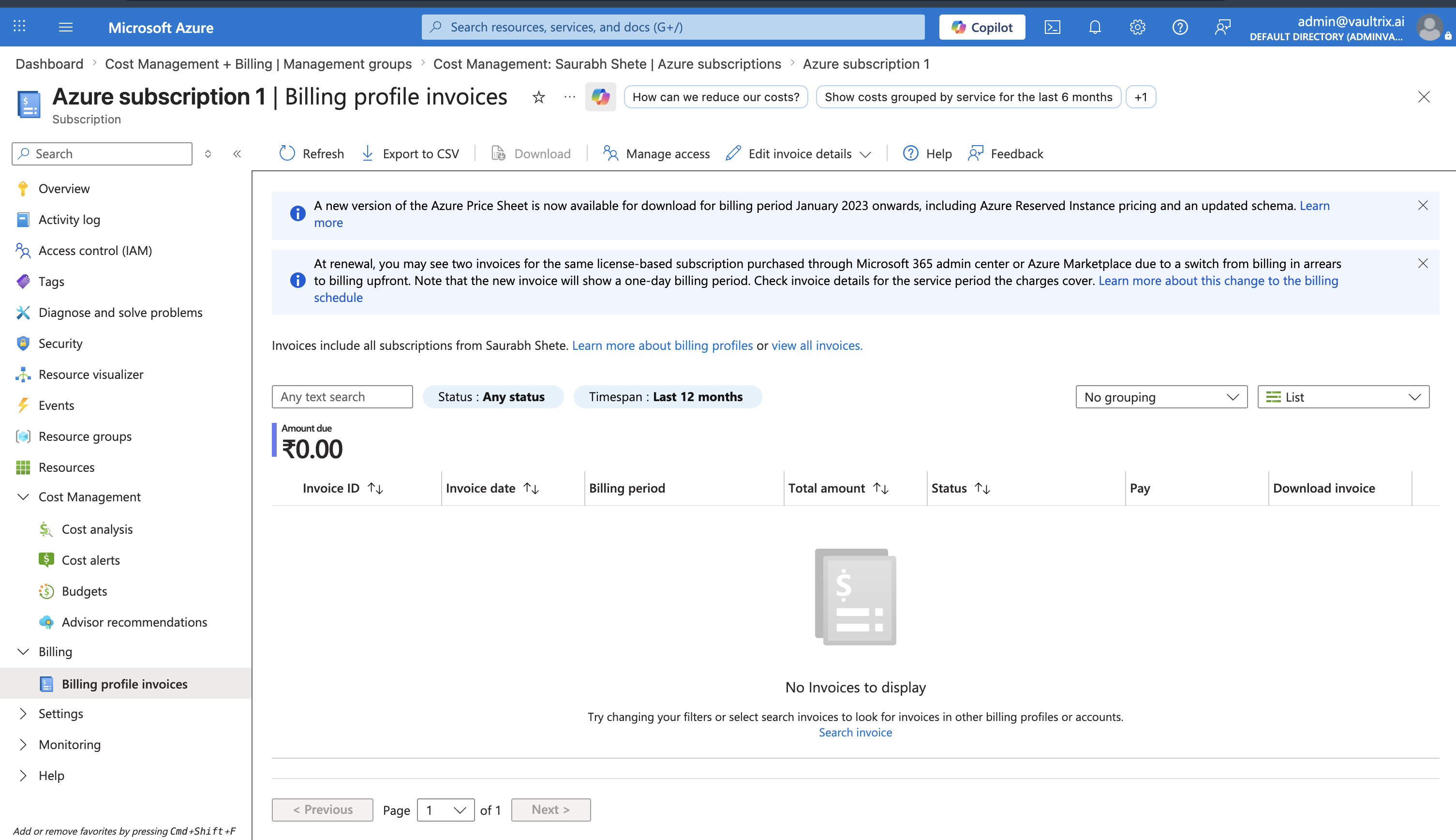
Task: Close the Billing profile invoices blade
Action: (x=1424, y=97)
